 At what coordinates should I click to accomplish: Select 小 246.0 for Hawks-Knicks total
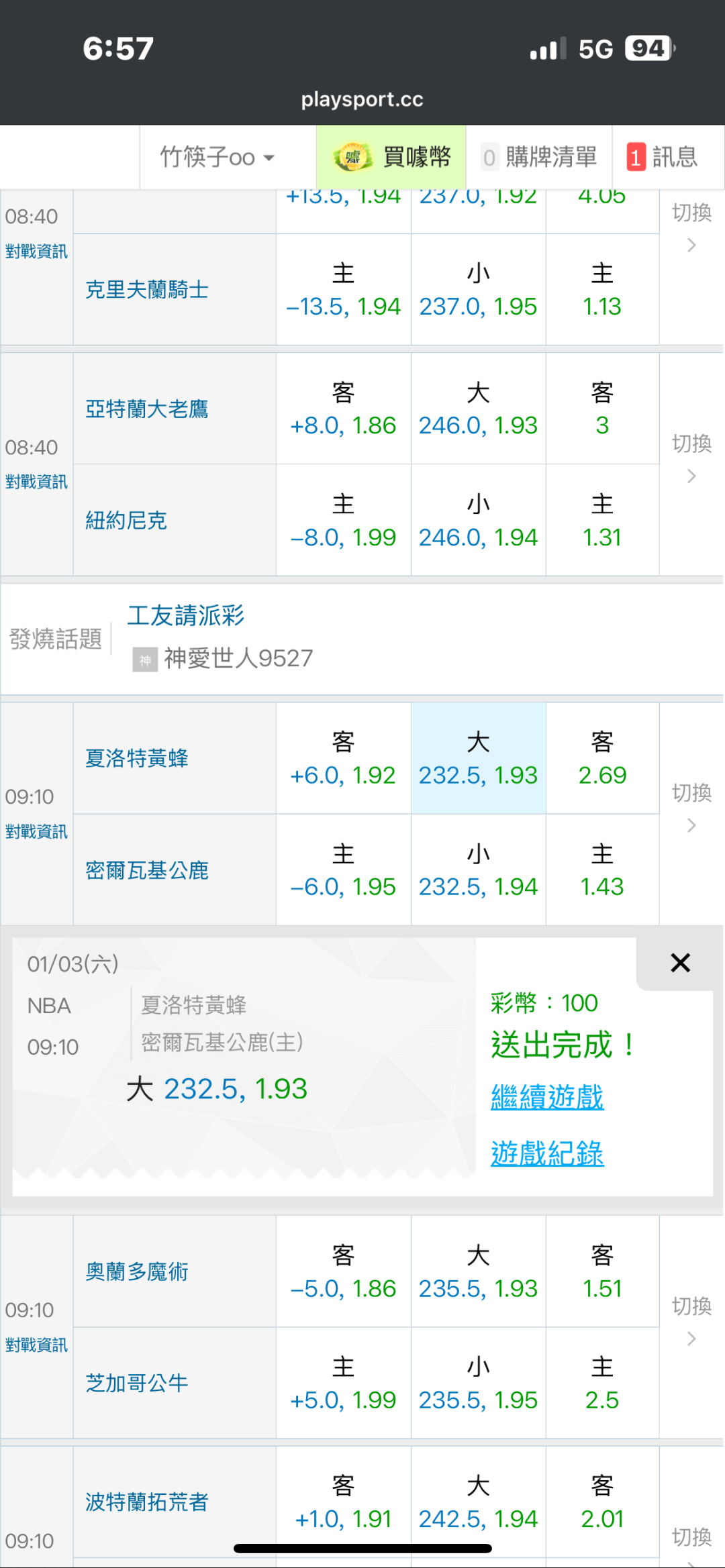[x=478, y=521]
